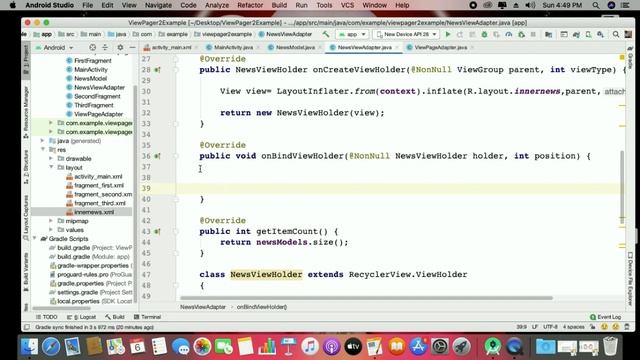640x360 pixels.
Task: Open the Terminal tool window
Action: point(147,317)
